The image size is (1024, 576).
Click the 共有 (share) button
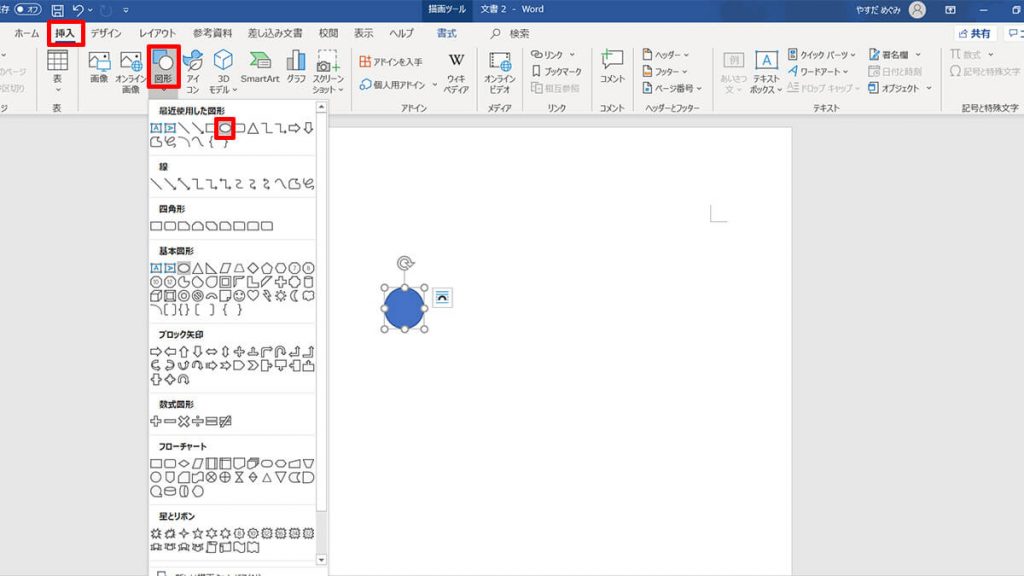(x=975, y=33)
